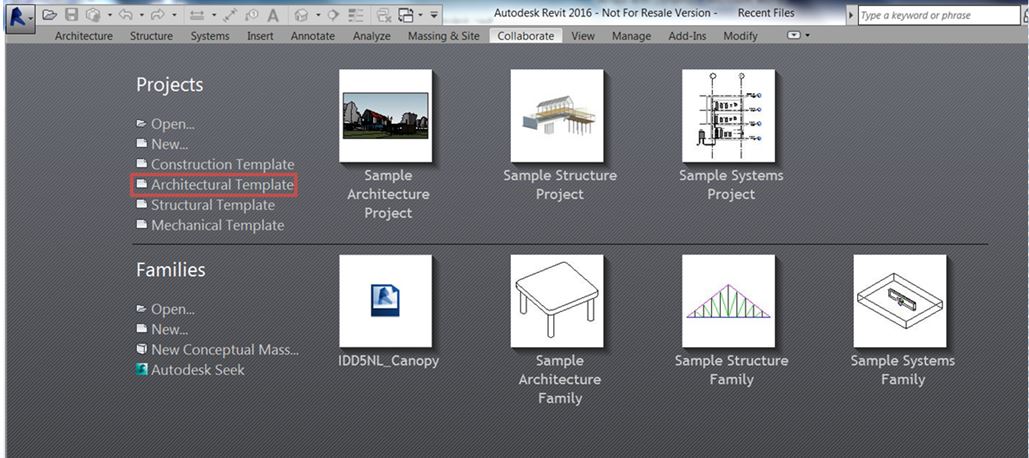Screen dimensions: 1029x458
Task: Open the Sample Structure Project thumbnail
Action: coord(557,115)
